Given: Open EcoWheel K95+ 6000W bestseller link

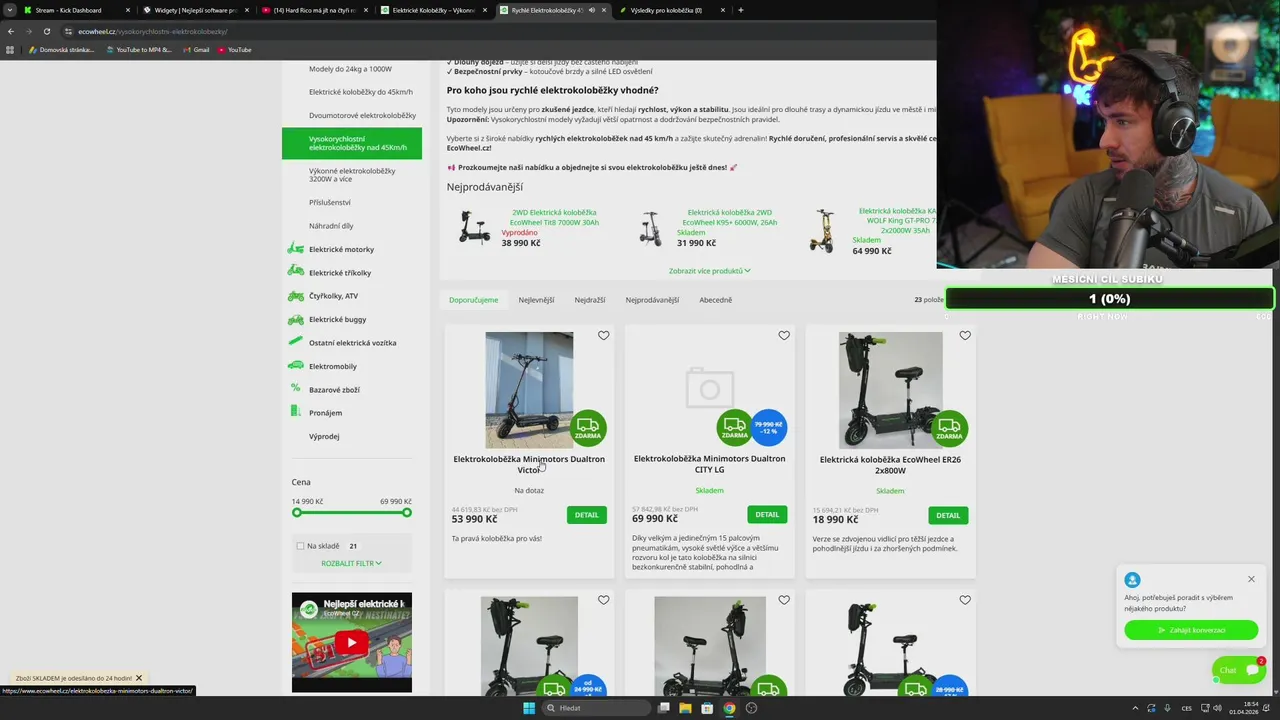Looking at the screenshot, I should tap(730, 217).
